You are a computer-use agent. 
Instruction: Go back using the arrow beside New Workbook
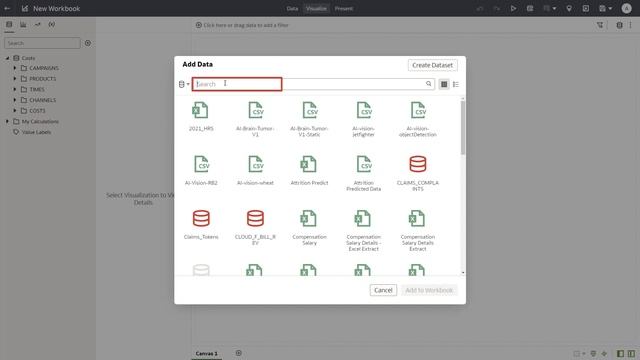(7, 8)
